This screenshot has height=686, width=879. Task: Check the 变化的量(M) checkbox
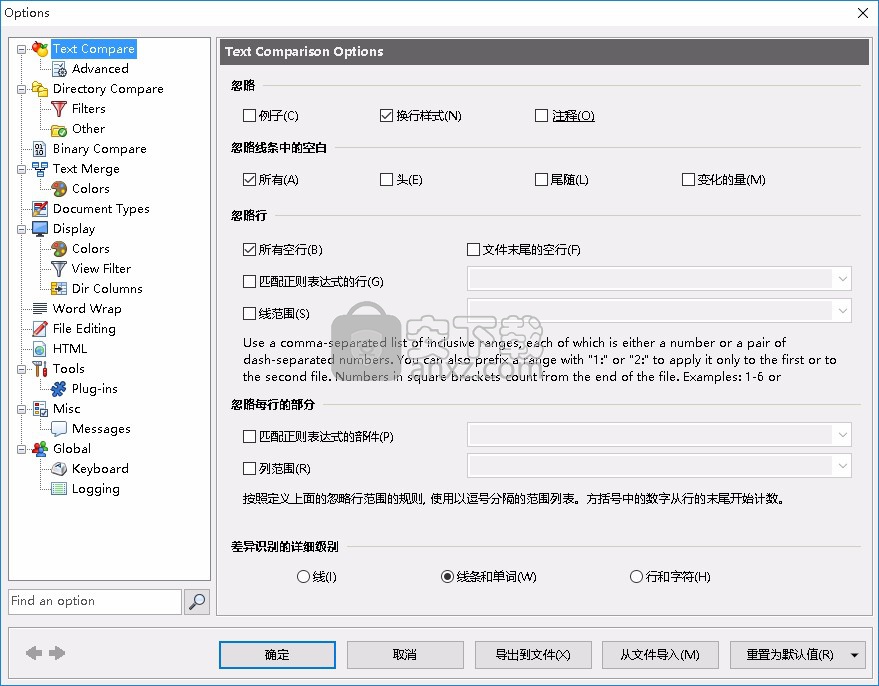click(x=688, y=179)
